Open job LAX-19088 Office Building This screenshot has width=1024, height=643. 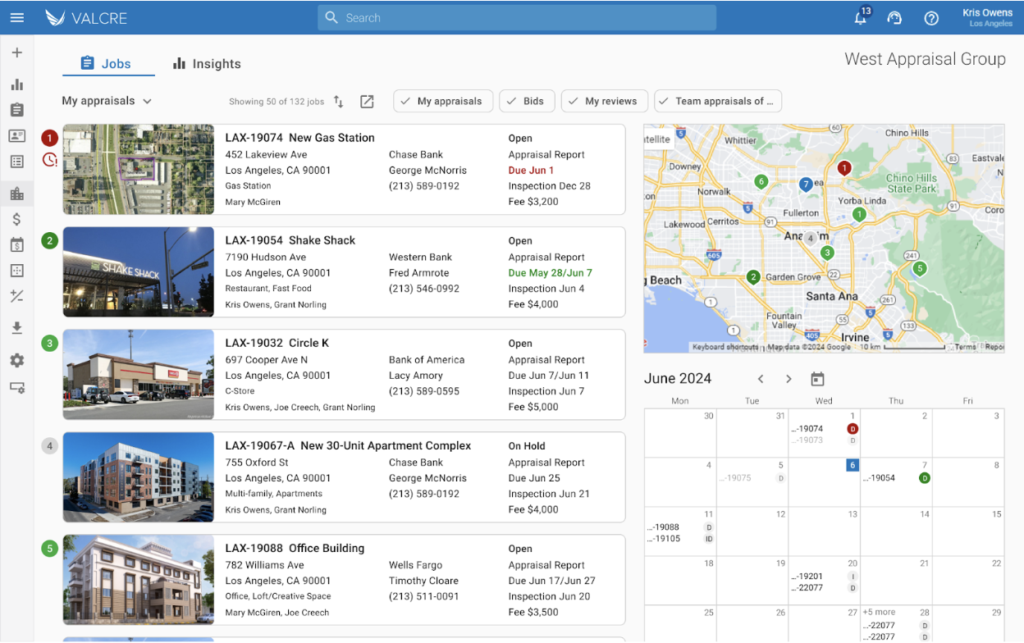click(344, 579)
